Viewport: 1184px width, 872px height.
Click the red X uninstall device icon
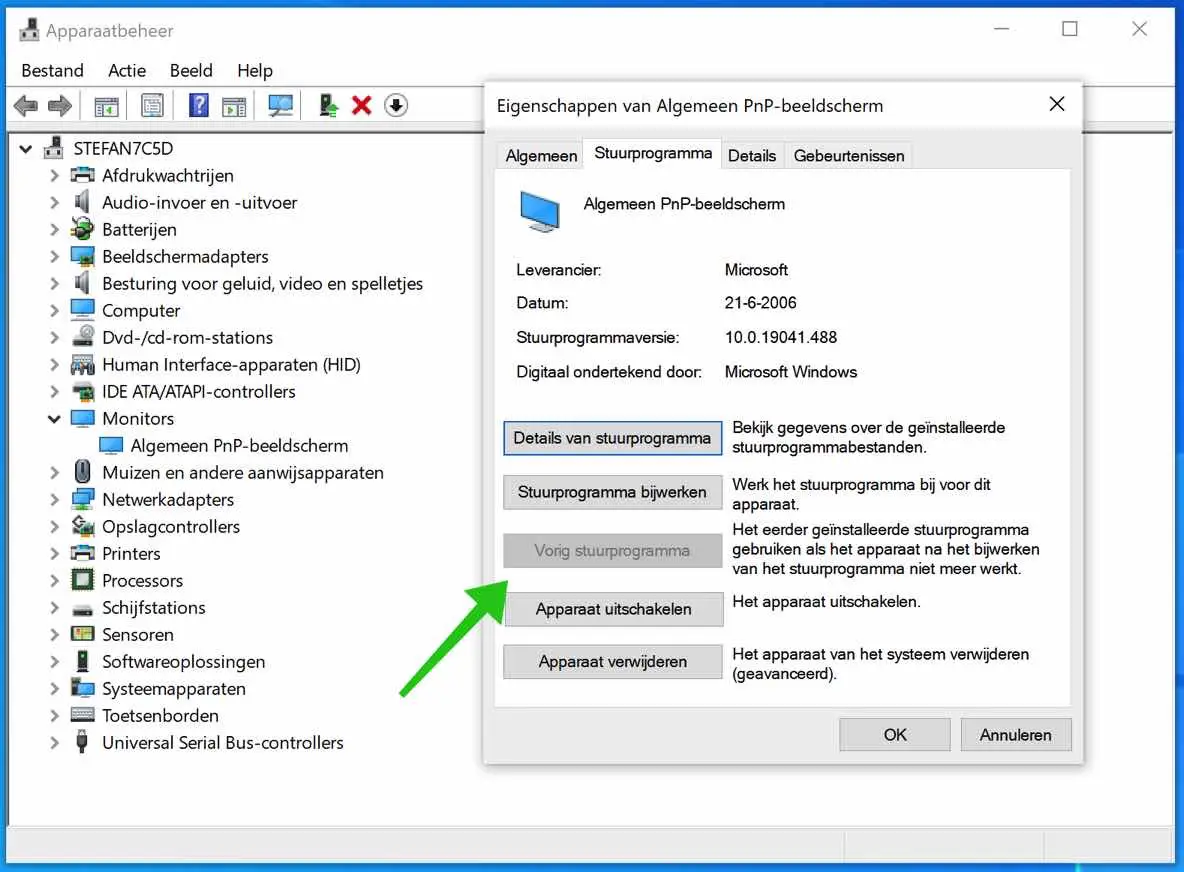pyautogui.click(x=362, y=106)
